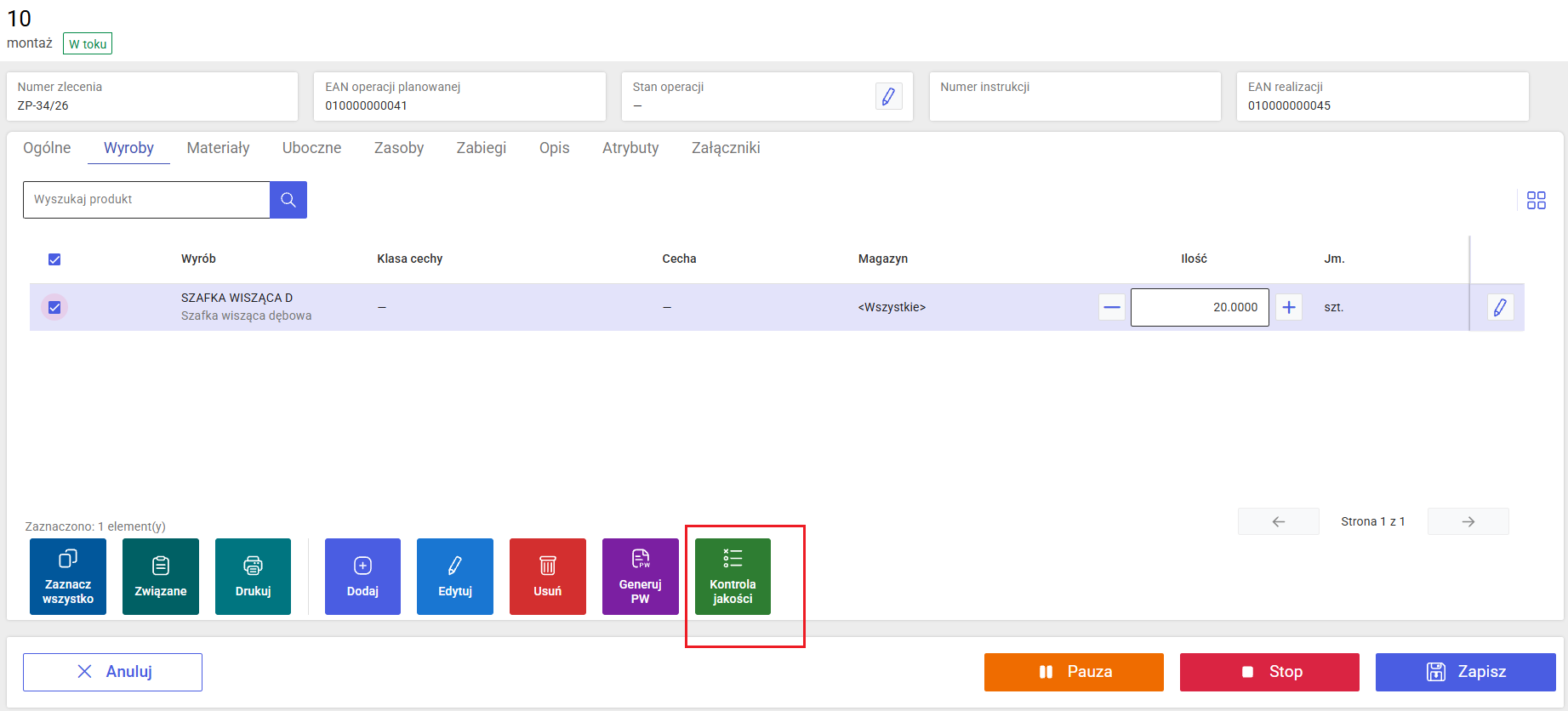The image size is (1568, 711).
Task: Open grid layout view icon
Action: (1536, 200)
